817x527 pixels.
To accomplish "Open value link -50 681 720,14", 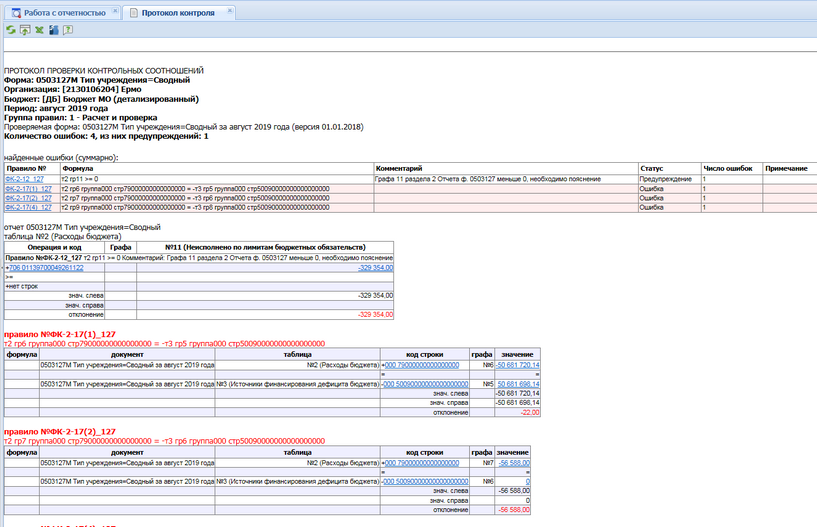I will click(x=517, y=366).
